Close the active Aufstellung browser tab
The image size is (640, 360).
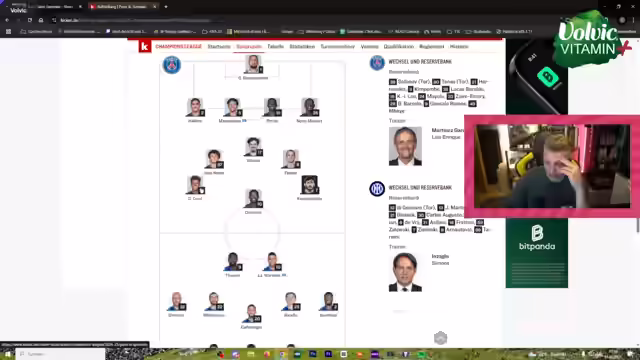point(155,7)
